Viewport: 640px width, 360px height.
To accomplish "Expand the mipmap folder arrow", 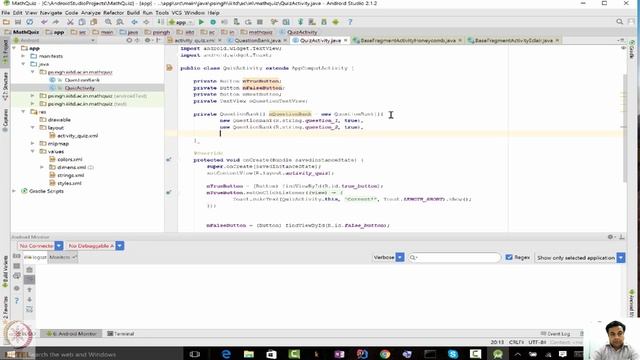I will click(33, 143).
